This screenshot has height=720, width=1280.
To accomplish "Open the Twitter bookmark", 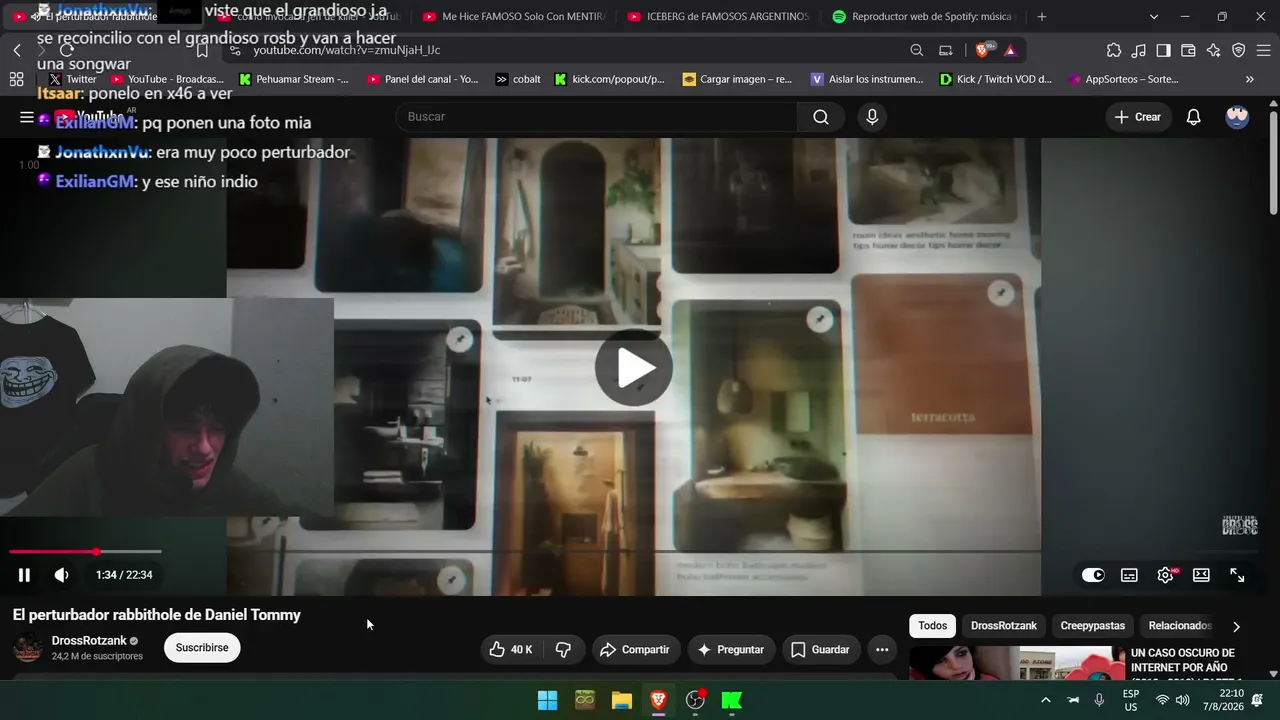I will (73, 79).
